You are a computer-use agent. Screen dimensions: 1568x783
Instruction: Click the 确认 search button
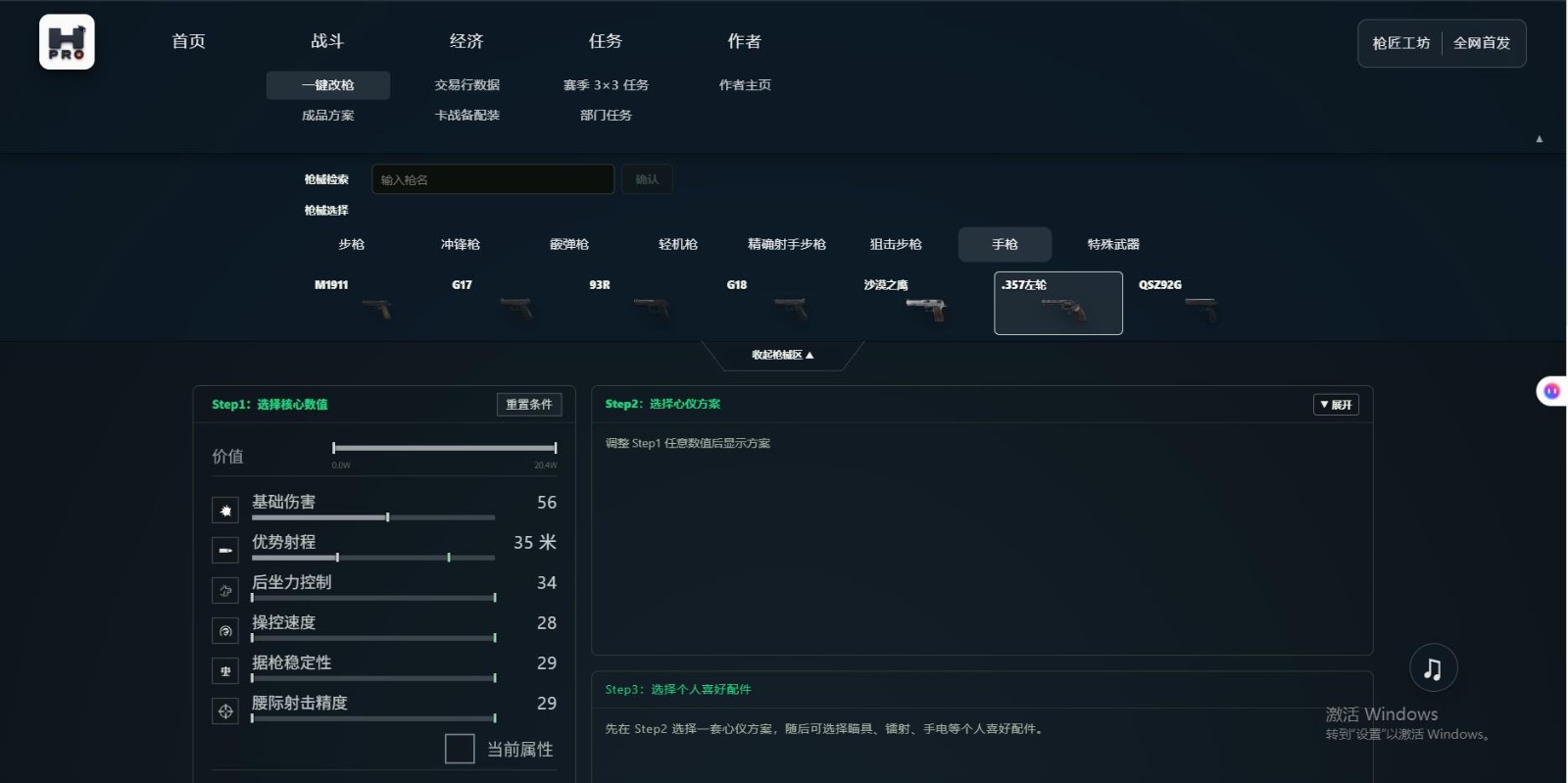pos(647,179)
